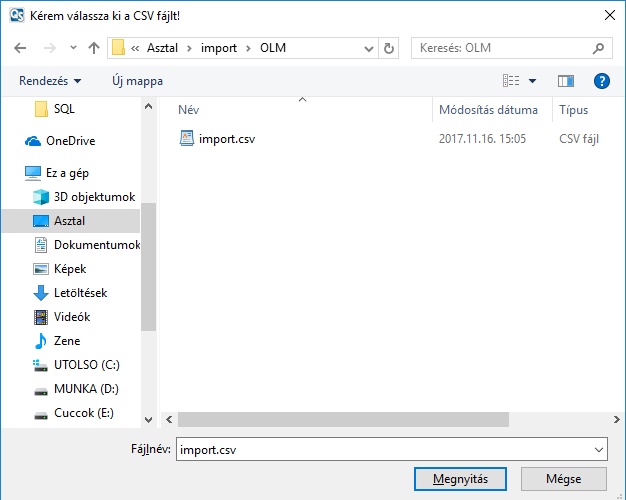
Task: Open the address bar history dropdown
Action: click(x=367, y=48)
